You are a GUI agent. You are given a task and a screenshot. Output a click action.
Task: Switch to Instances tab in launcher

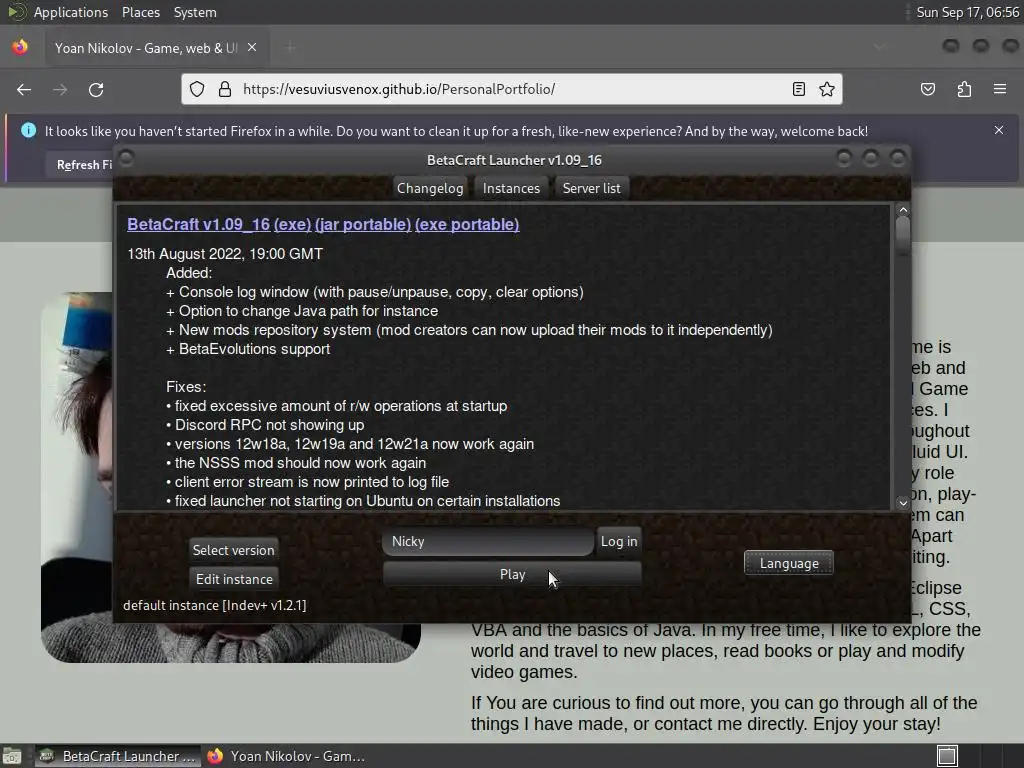[x=511, y=188]
